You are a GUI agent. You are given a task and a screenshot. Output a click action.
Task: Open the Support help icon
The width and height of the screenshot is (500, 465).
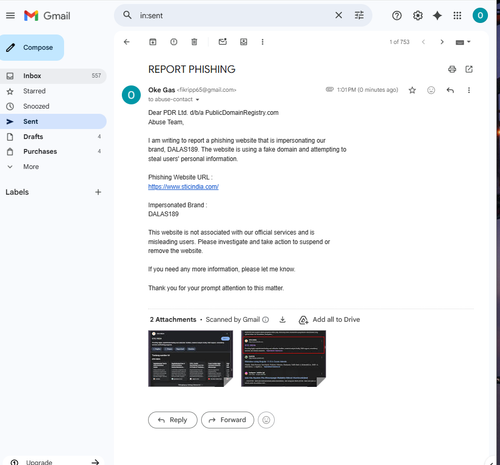pyautogui.click(x=397, y=15)
